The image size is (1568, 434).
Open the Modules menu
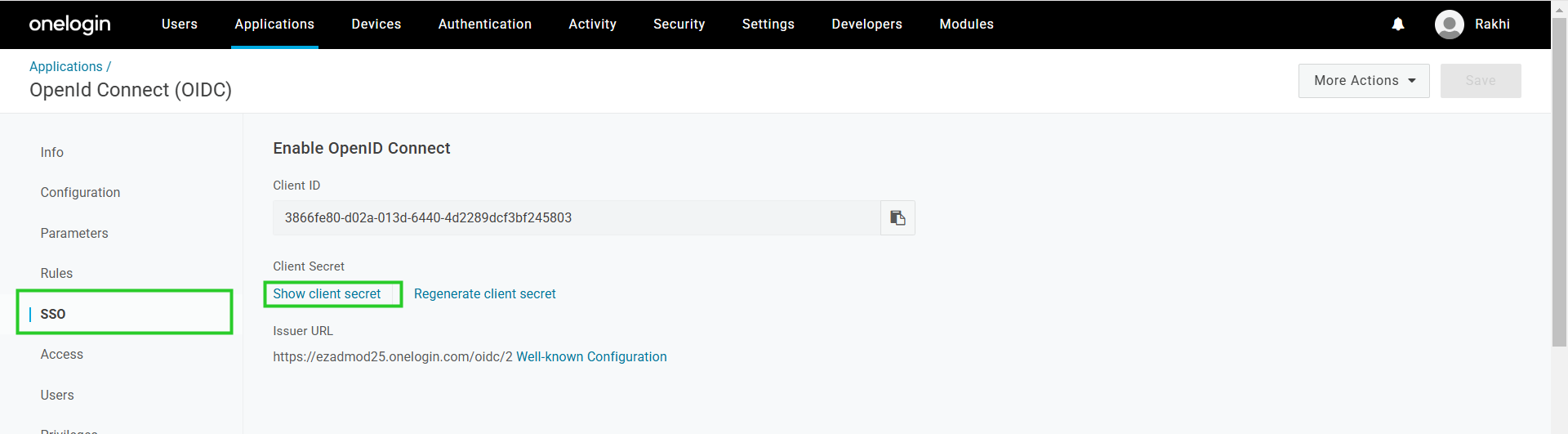[x=967, y=25]
